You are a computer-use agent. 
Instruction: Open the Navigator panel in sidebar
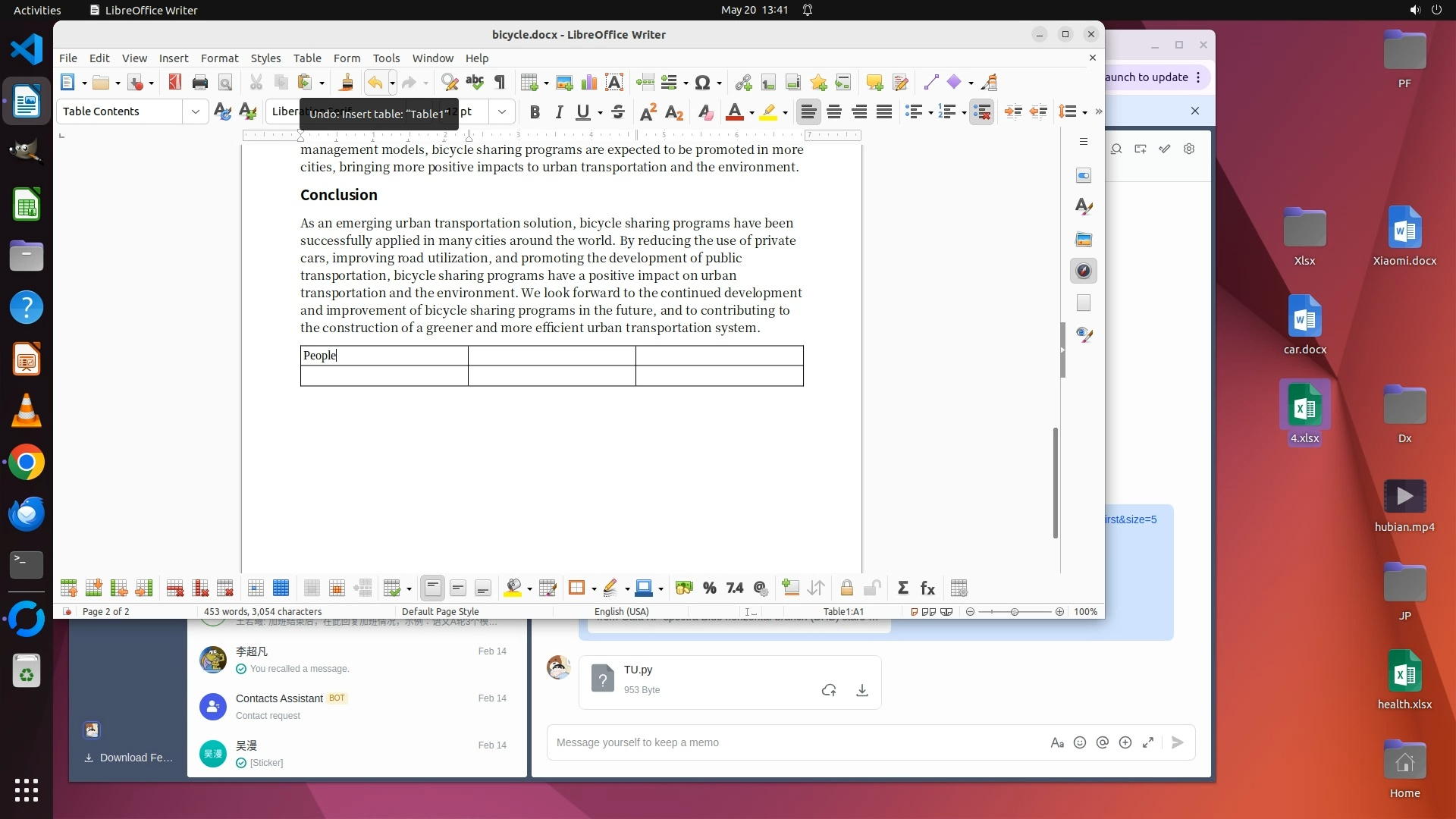coord(1084,271)
